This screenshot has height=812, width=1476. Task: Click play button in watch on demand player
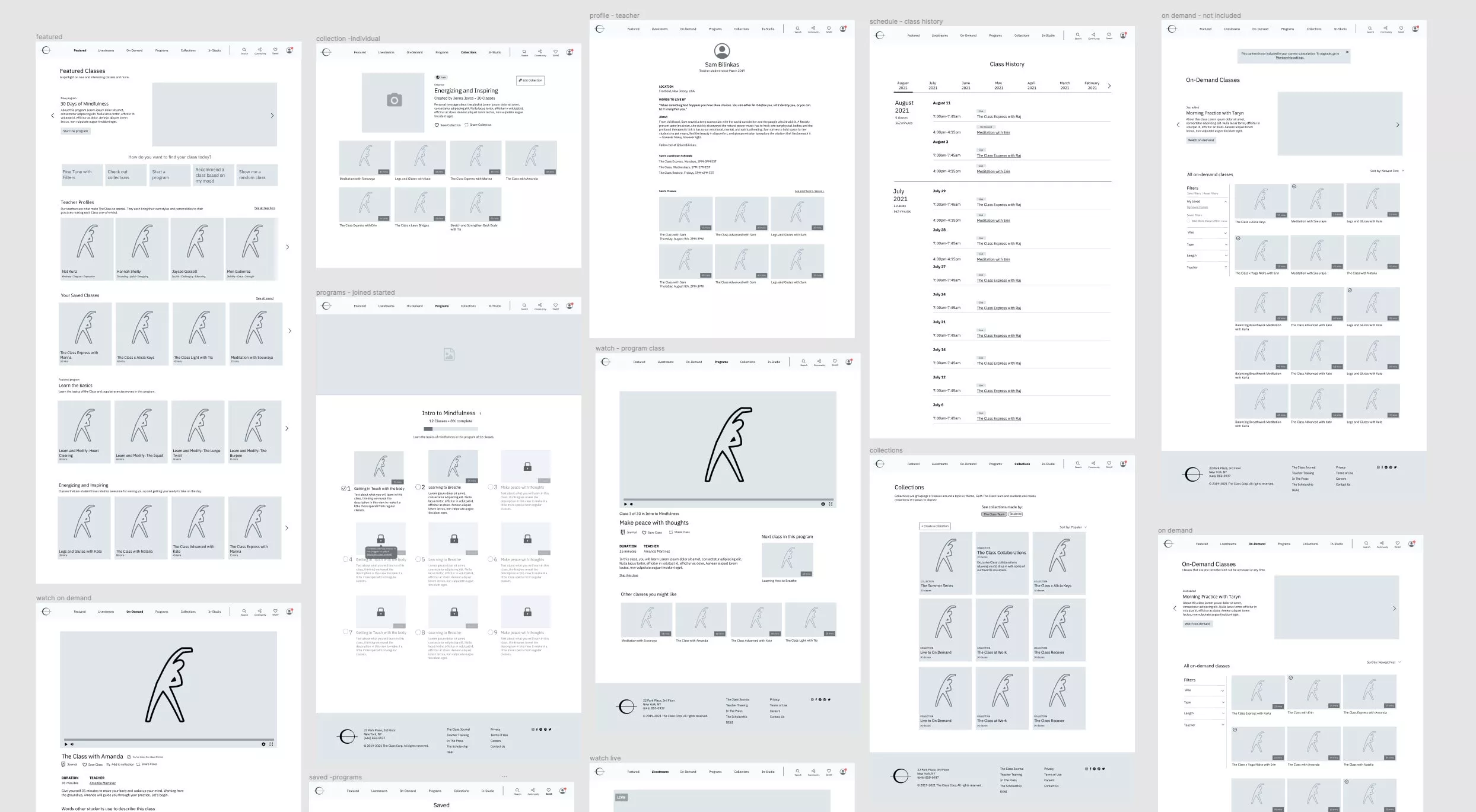point(66,744)
